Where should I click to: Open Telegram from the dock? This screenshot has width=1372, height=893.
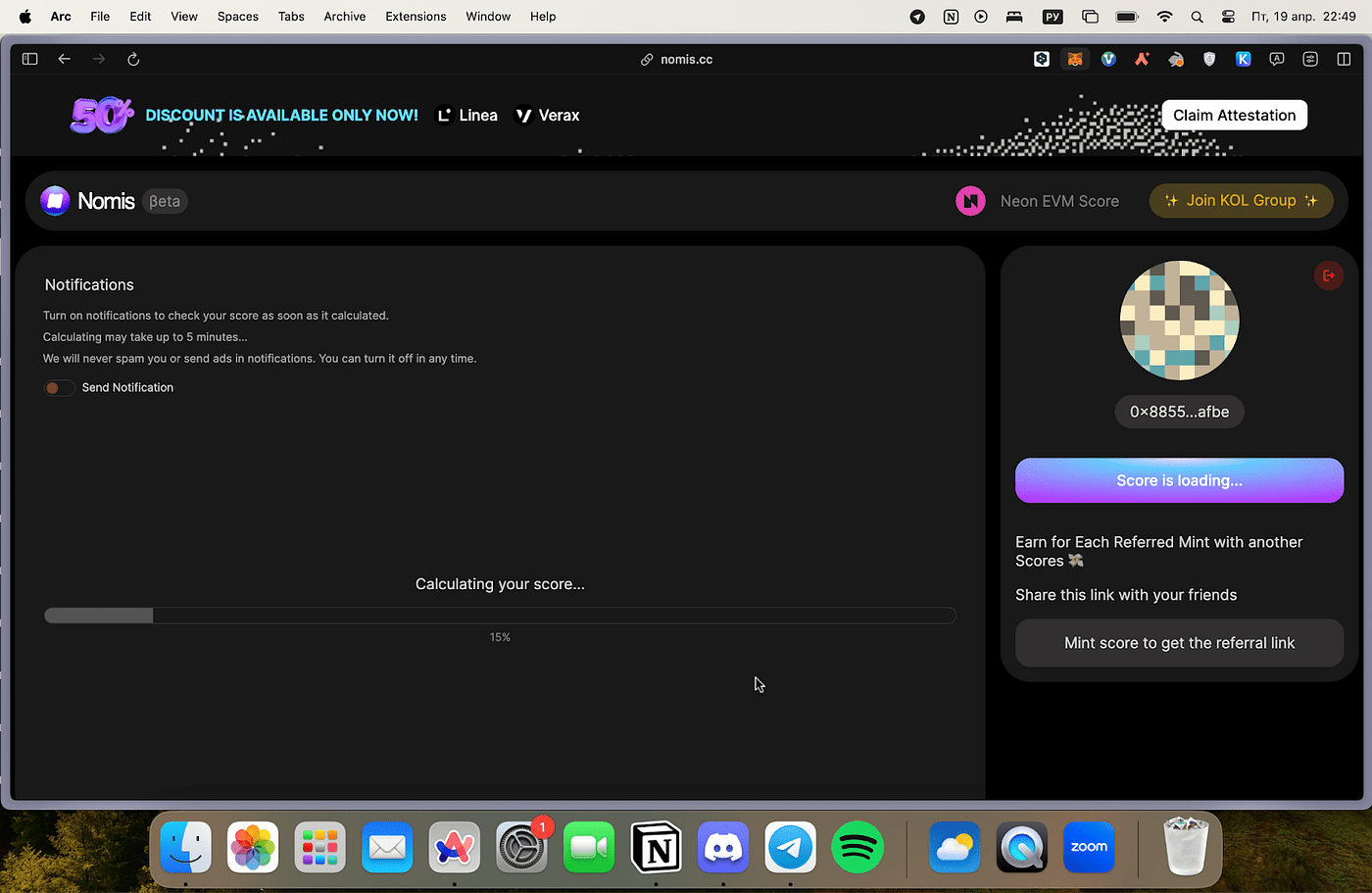[790, 847]
